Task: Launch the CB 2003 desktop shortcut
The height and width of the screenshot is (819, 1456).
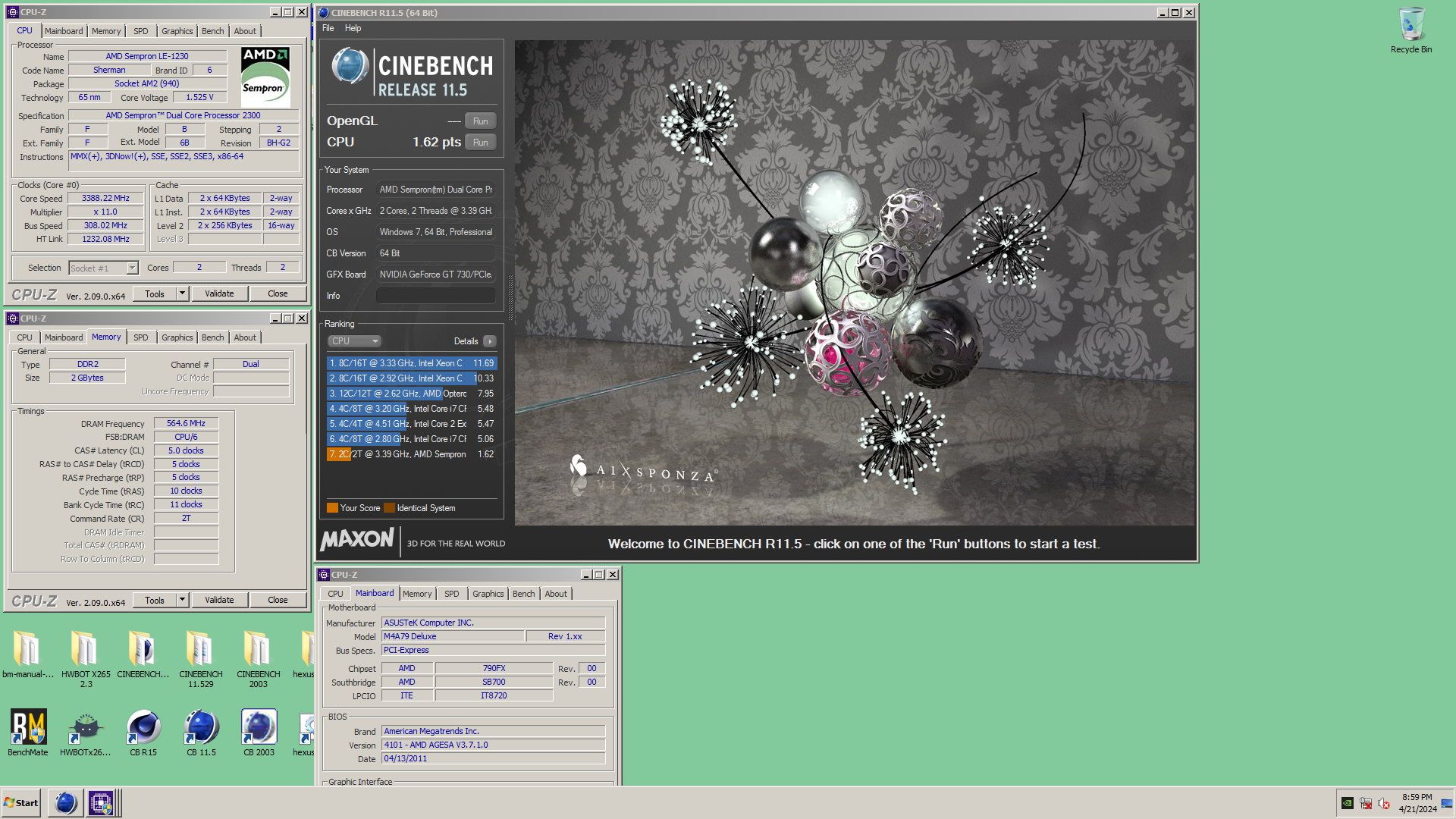Action: [259, 732]
